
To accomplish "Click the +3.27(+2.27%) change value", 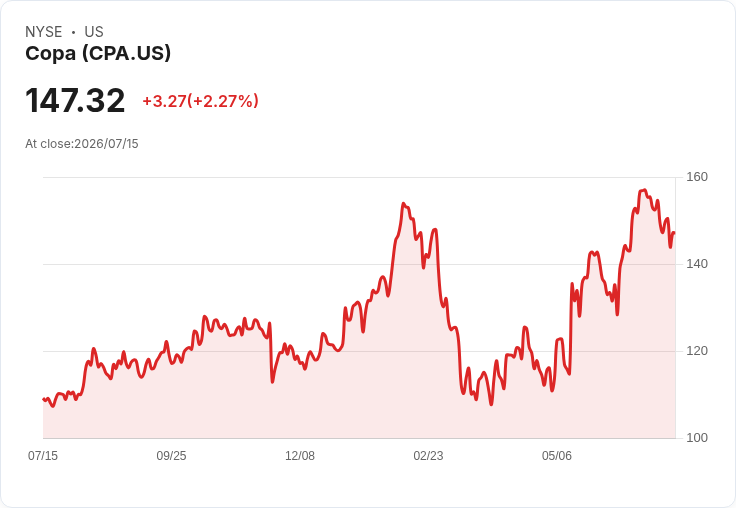I will click(200, 101).
